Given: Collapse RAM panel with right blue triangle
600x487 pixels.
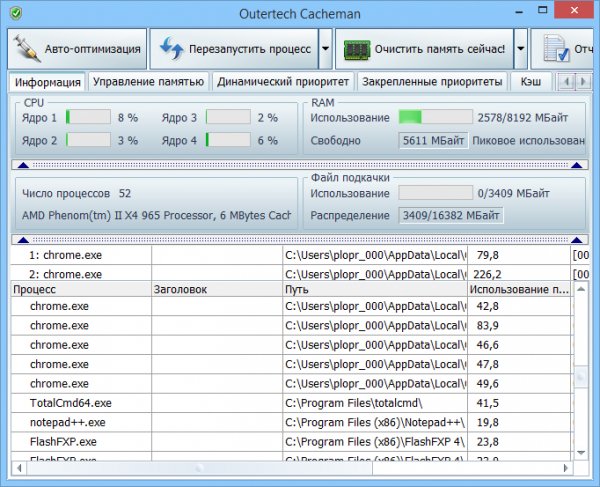Looking at the screenshot, I should click(x=577, y=165).
